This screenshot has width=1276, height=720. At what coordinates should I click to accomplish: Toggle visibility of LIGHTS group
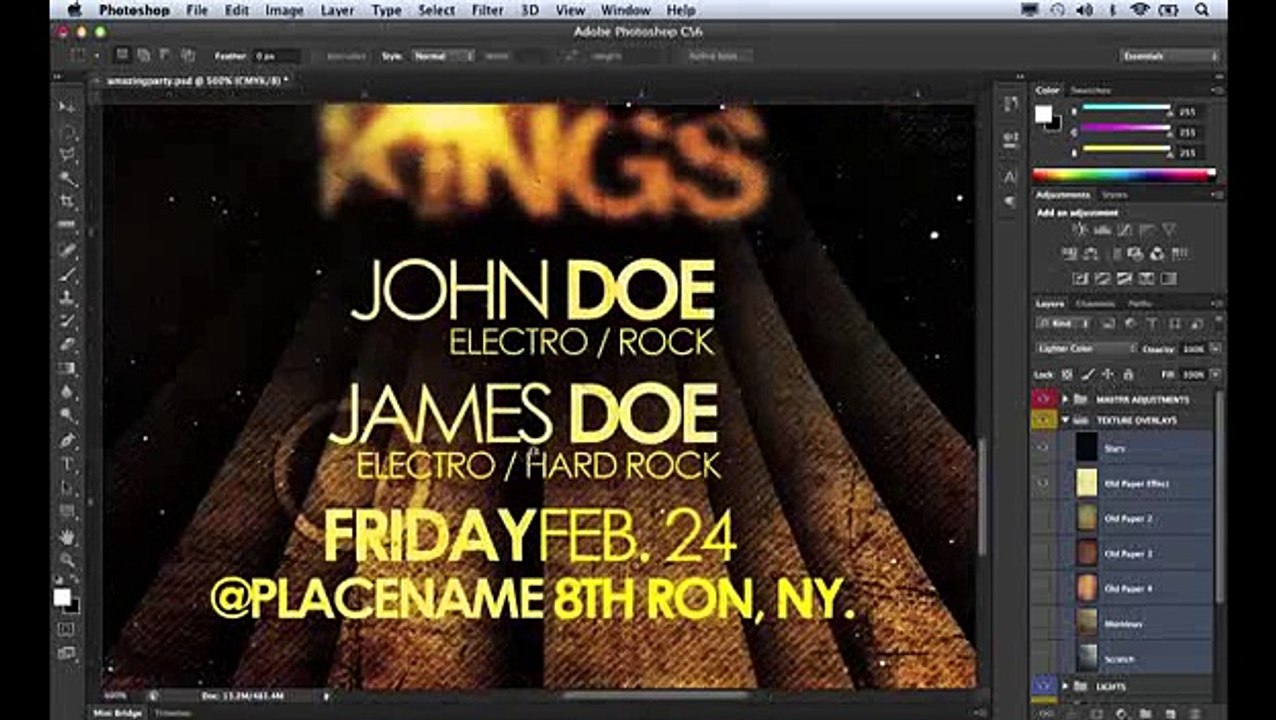click(1044, 686)
